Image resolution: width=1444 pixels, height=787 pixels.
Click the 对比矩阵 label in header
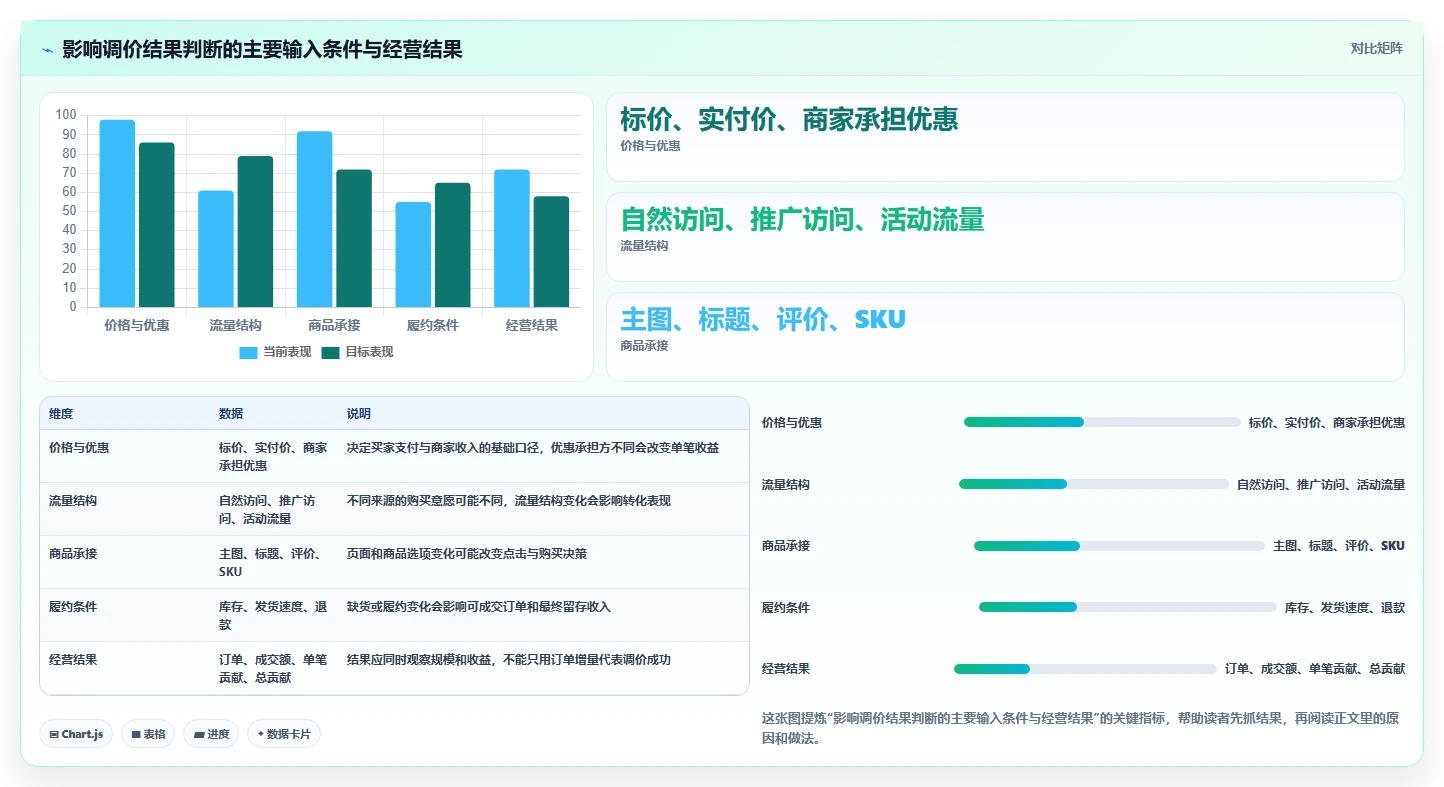pos(1376,48)
